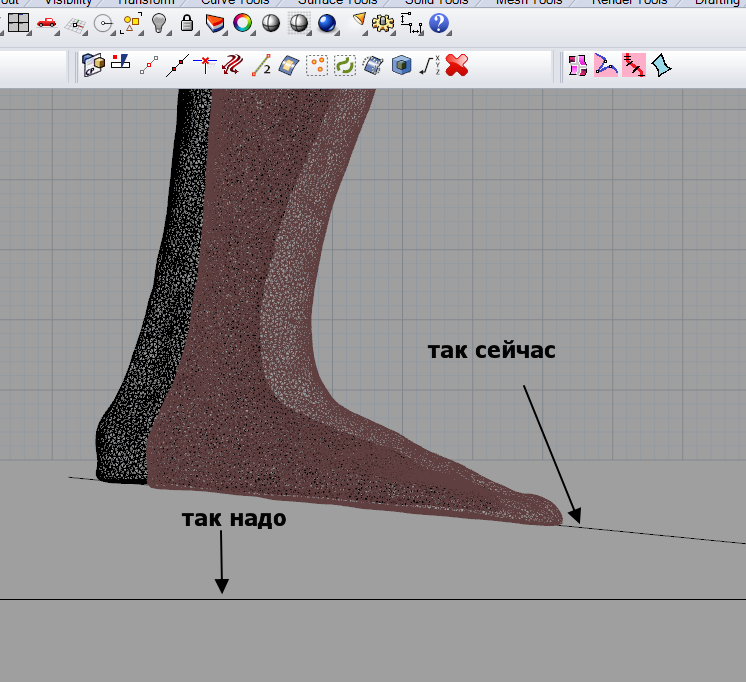This screenshot has width=746, height=682.
Task: Select the Solid Tools tab
Action: pyautogui.click(x=437, y=3)
